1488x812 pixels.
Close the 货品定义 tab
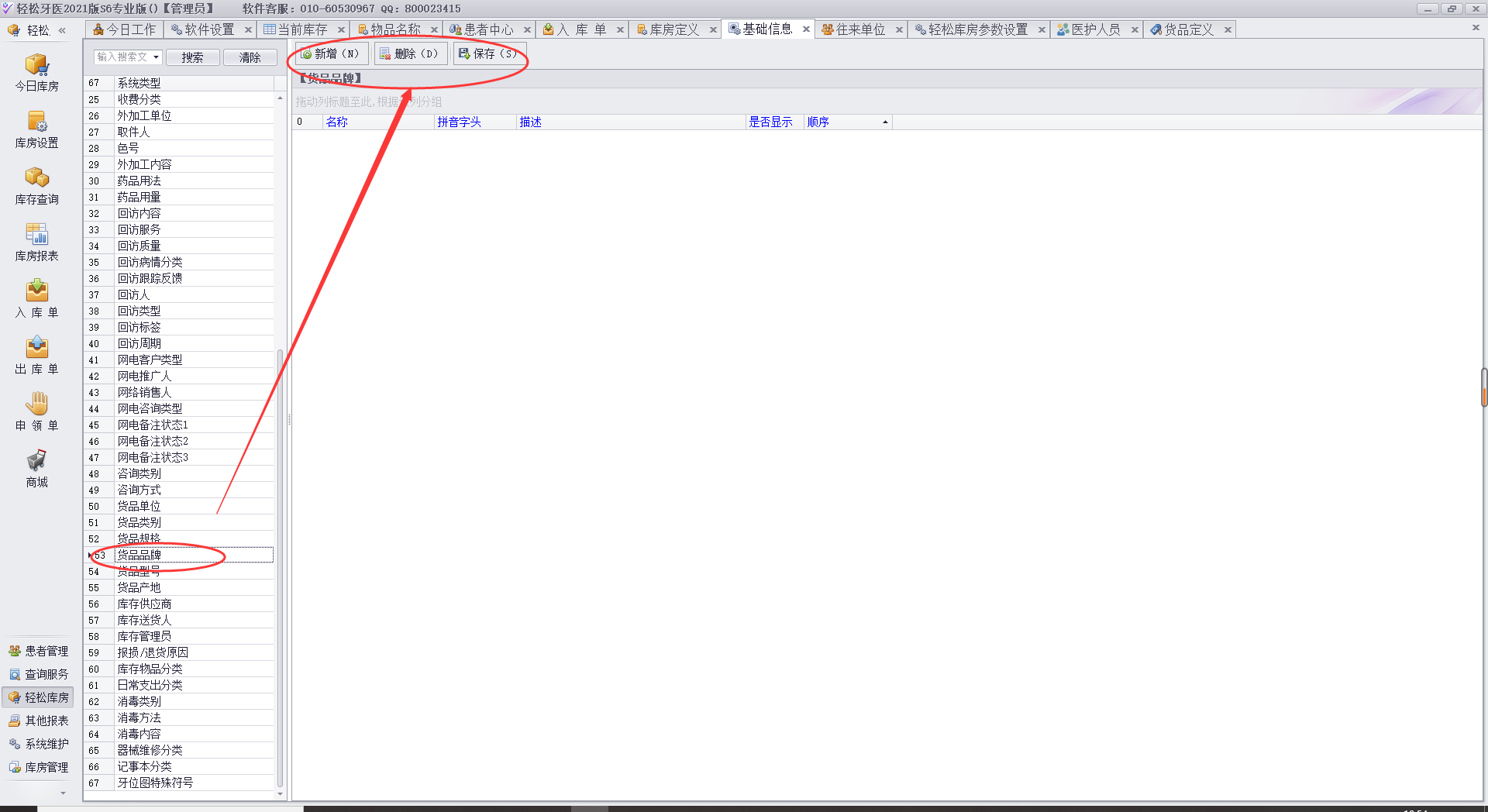[1228, 29]
